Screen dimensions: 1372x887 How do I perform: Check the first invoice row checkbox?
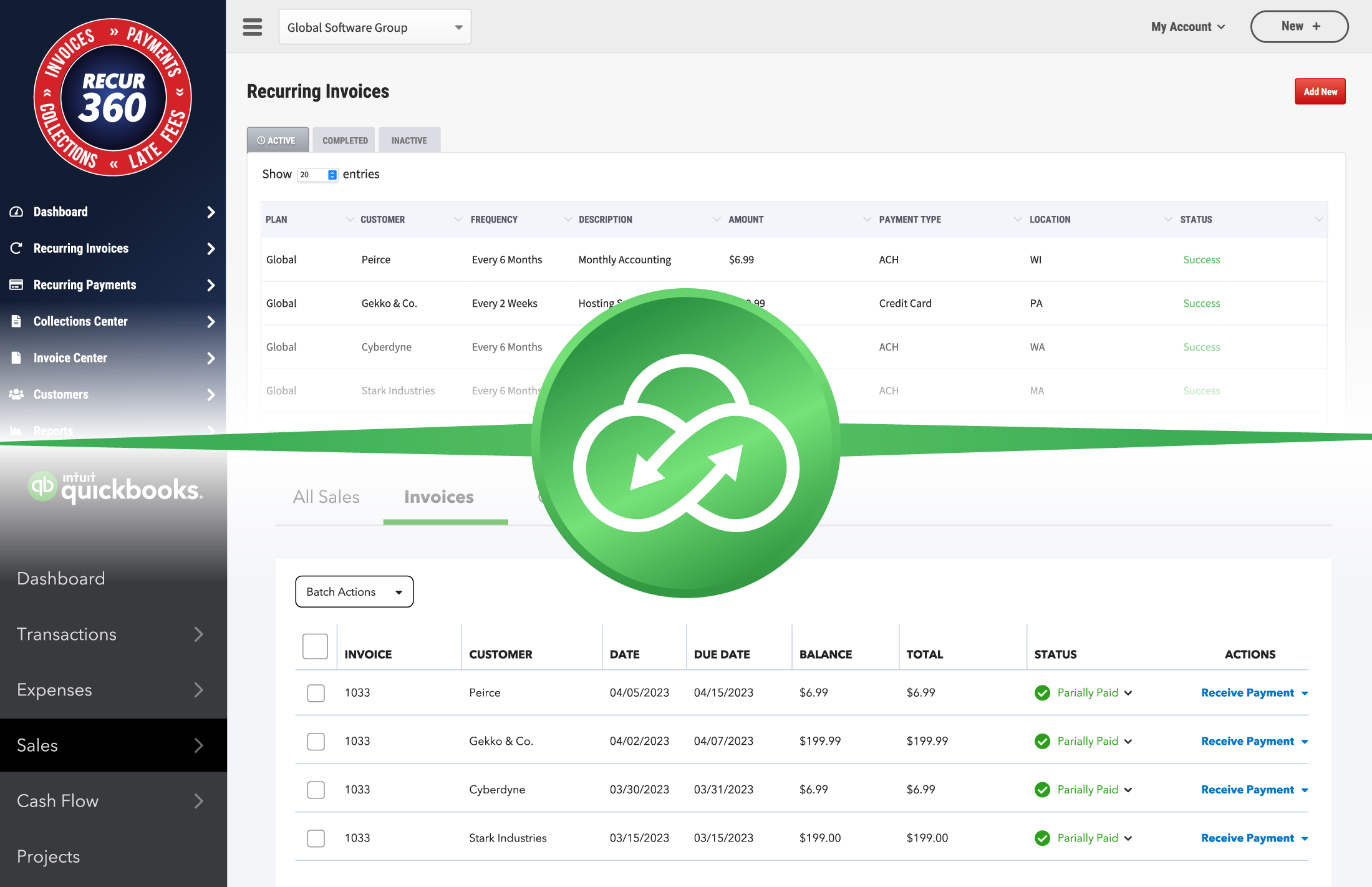[315, 692]
